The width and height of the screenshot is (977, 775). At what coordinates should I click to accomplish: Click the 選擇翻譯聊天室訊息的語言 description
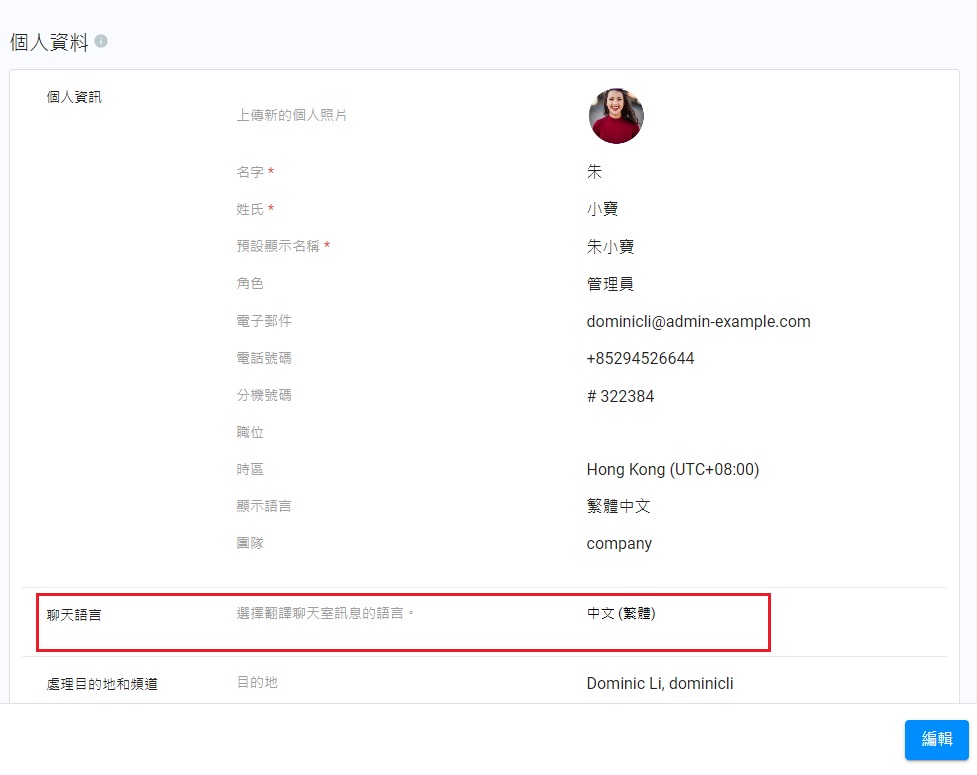(325, 613)
